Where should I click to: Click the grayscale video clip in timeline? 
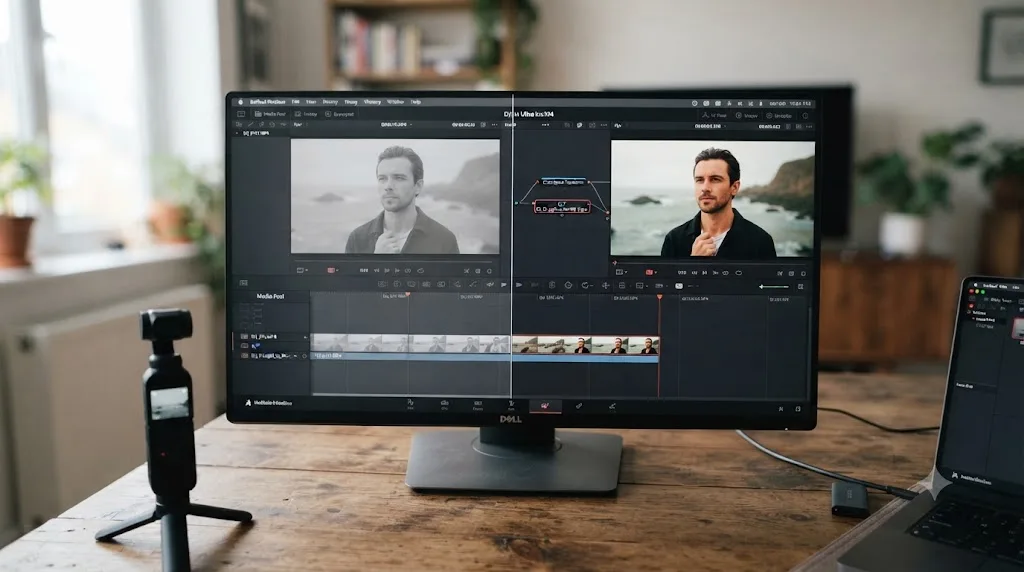(410, 343)
